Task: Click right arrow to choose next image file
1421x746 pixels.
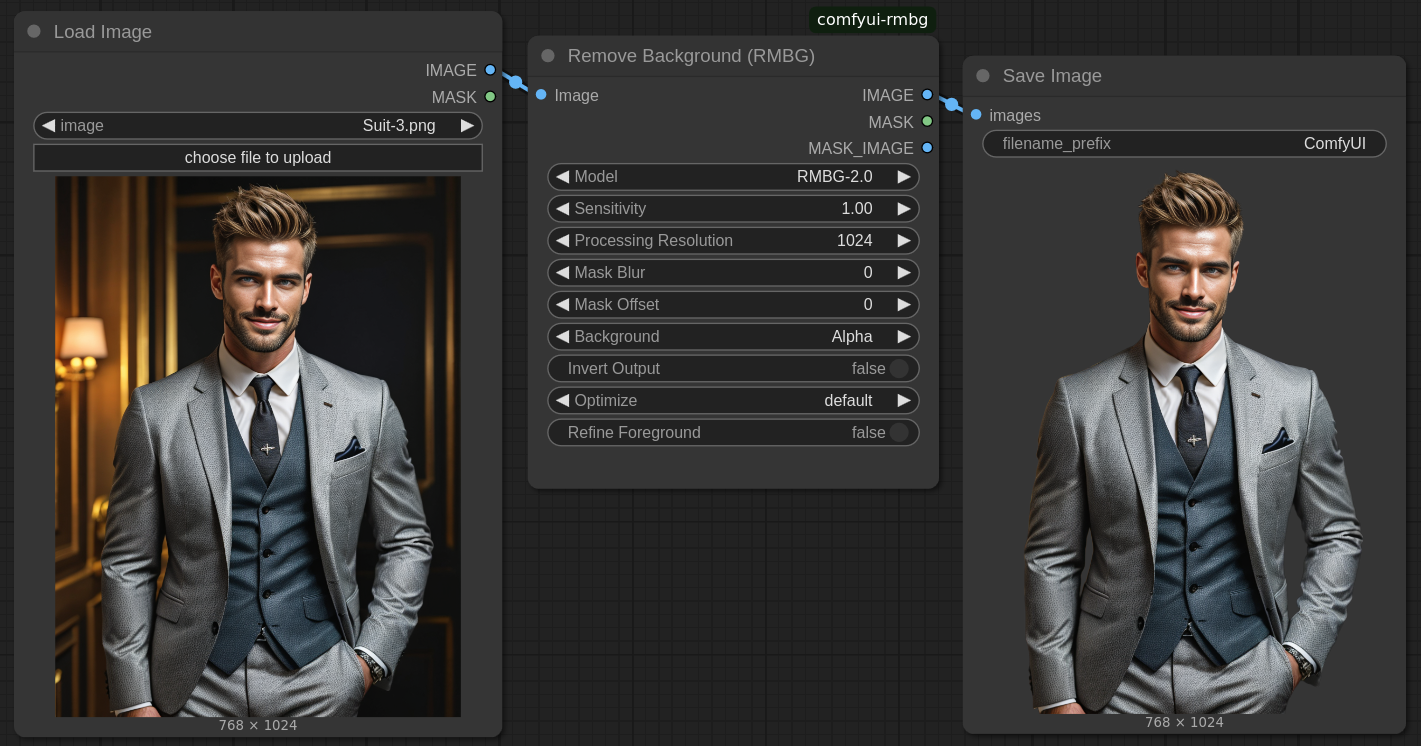Action: tap(467, 126)
